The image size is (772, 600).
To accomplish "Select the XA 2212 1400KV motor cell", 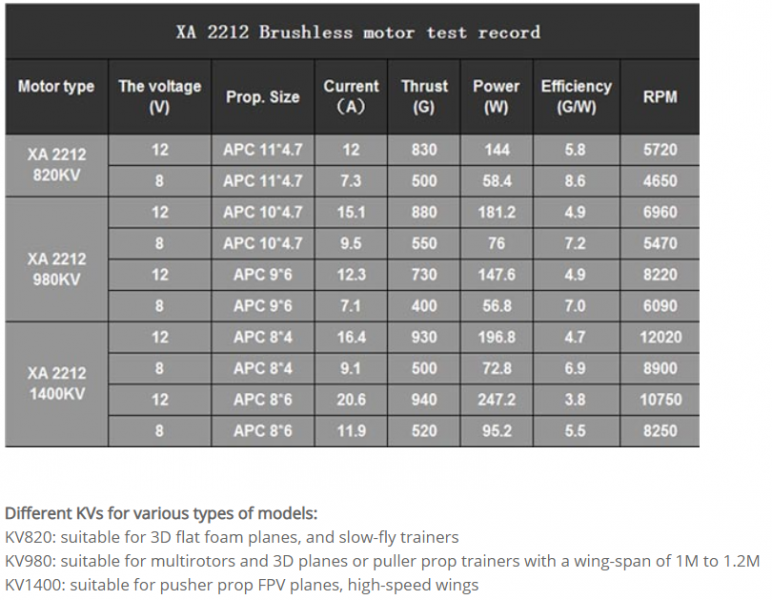I will (56, 384).
